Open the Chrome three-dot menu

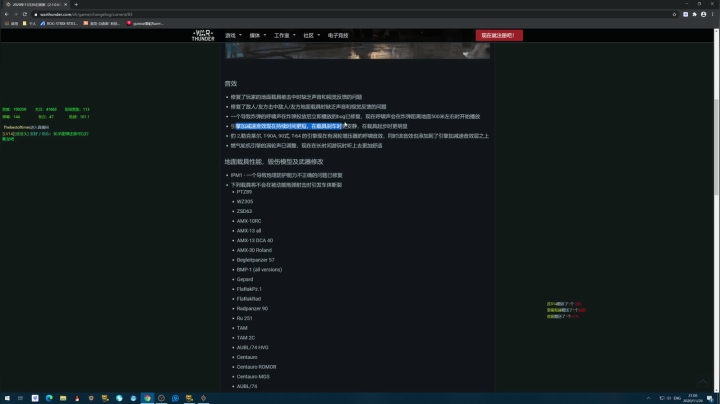[713, 14]
